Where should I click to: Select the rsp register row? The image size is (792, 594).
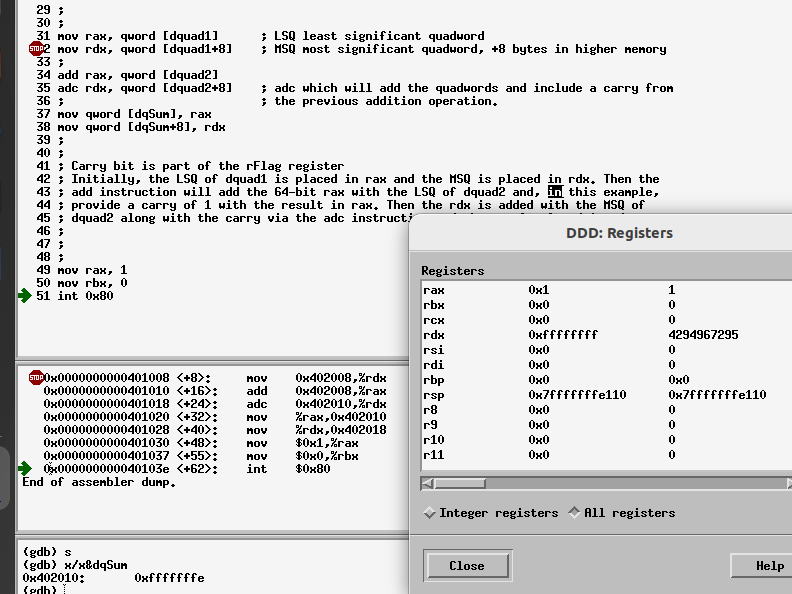[606, 394]
